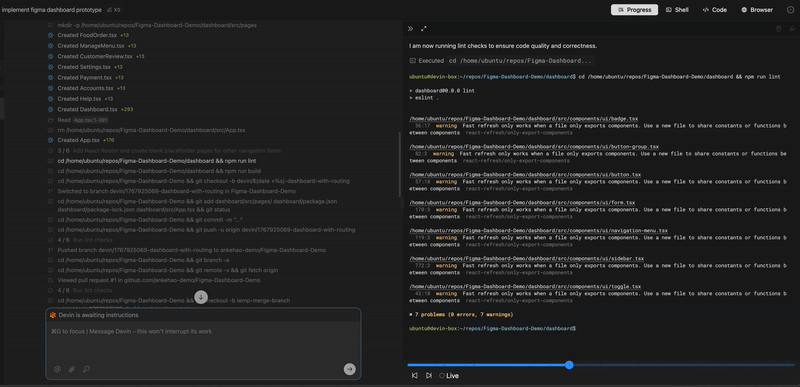800x387 pixels.
Task: Click the button.tsx file path
Action: [x=525, y=175]
